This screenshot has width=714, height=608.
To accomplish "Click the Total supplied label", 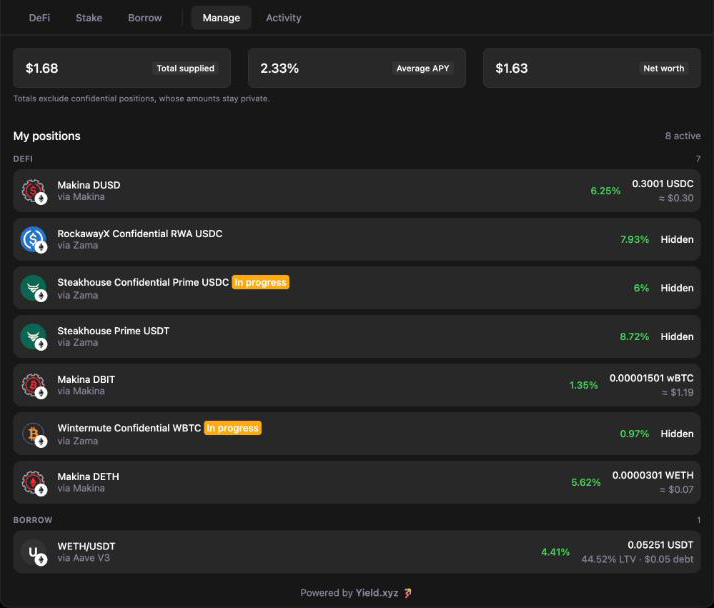I will tap(185, 68).
